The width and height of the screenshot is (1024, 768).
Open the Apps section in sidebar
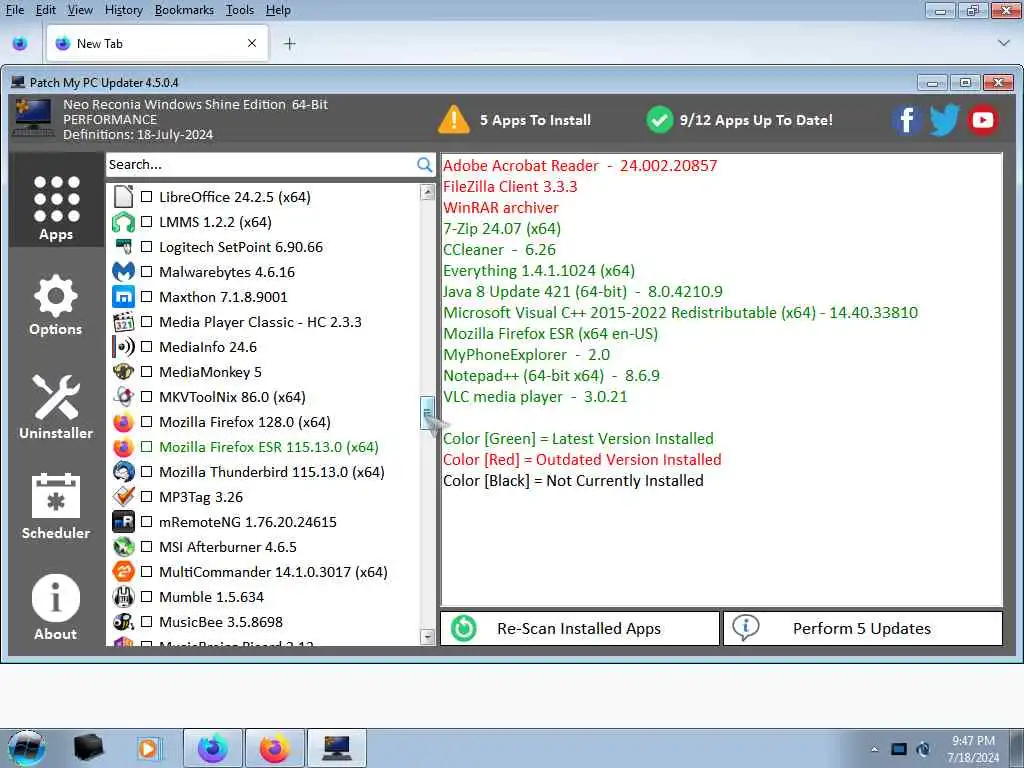(56, 200)
